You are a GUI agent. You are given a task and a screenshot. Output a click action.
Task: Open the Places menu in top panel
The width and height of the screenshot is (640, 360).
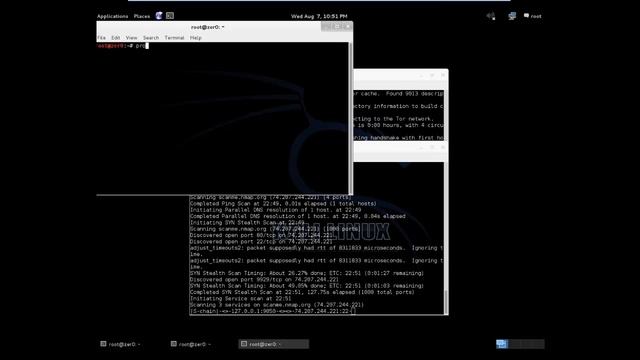pyautogui.click(x=142, y=16)
